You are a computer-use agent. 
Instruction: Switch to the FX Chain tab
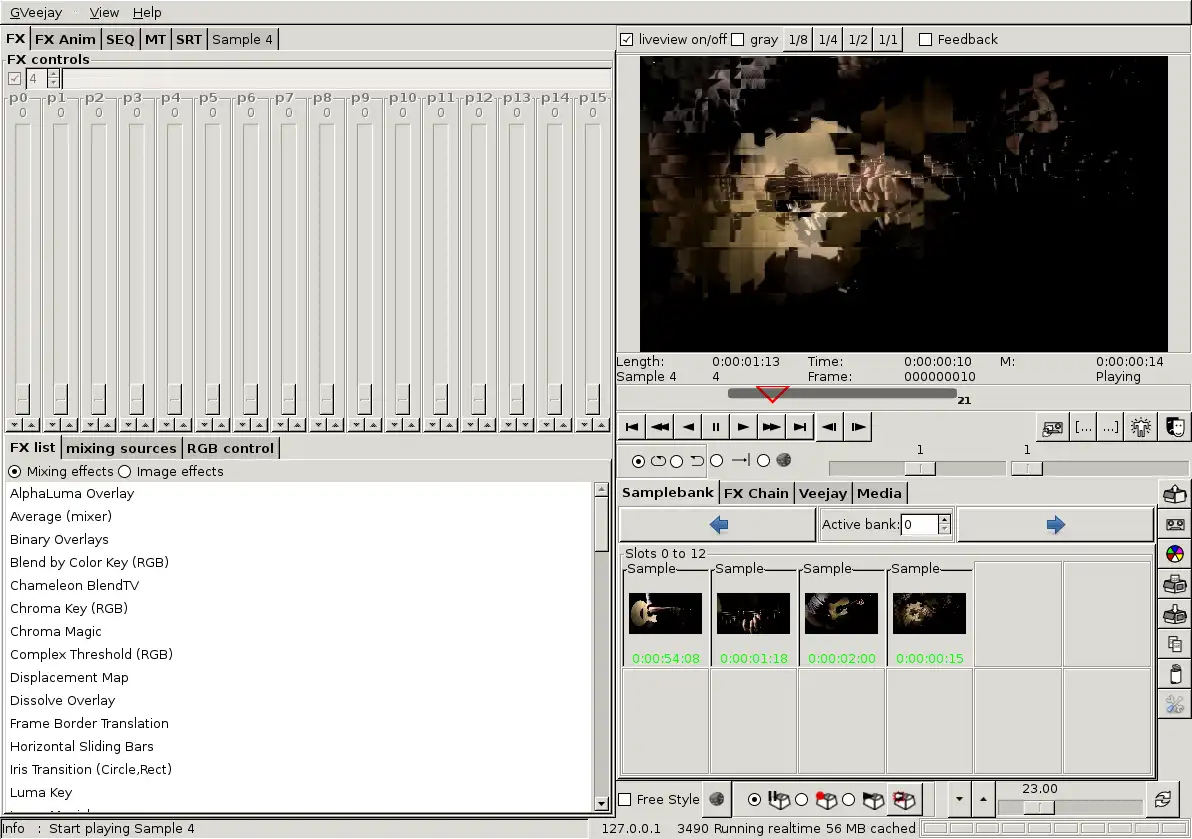[x=756, y=493]
